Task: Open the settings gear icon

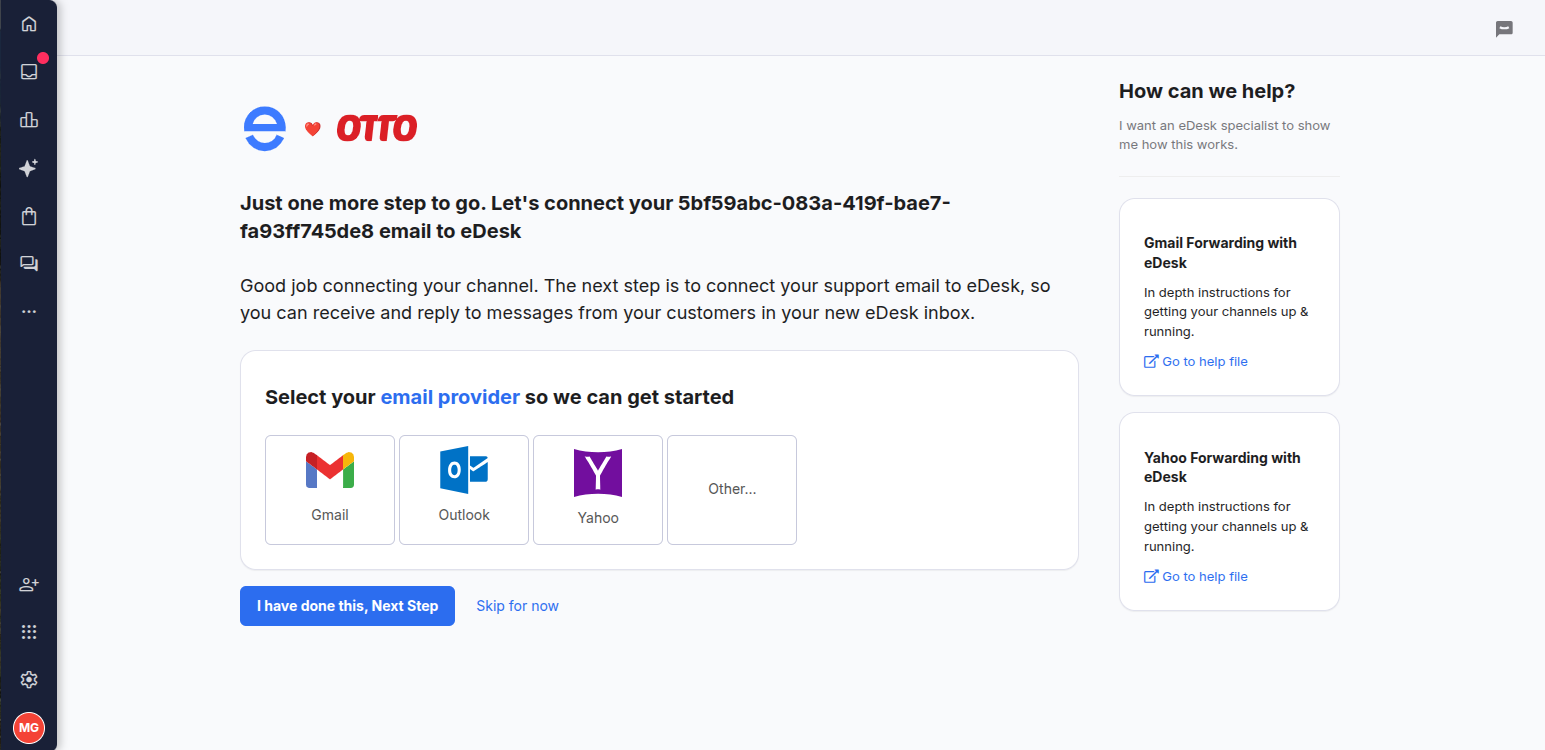Action: point(29,680)
